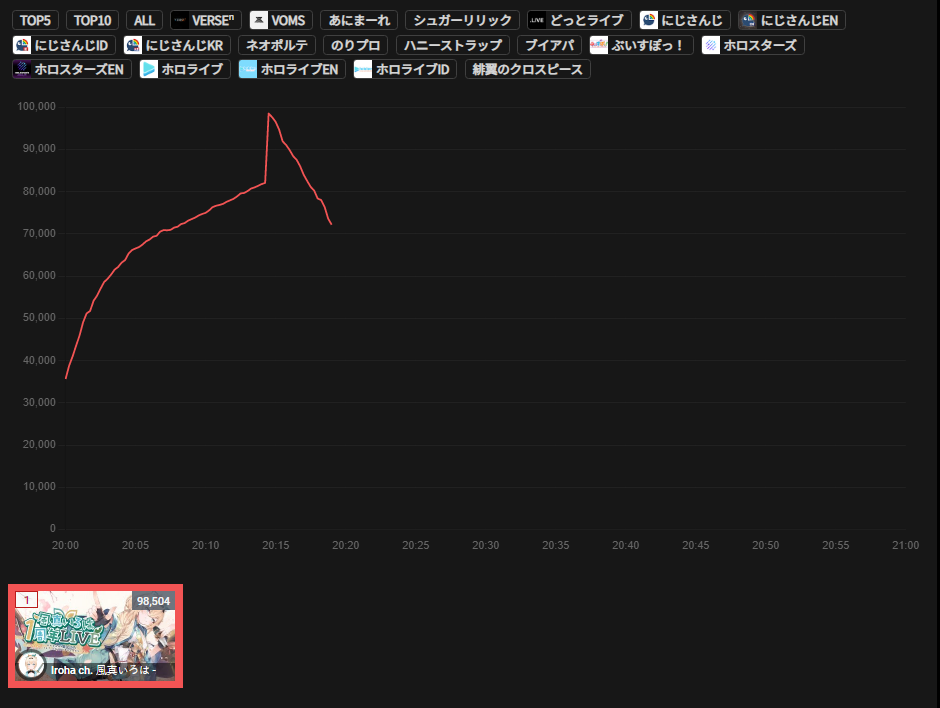940x708 pixels.
Task: Click the VERSEn group logo icon
Action: (180, 20)
